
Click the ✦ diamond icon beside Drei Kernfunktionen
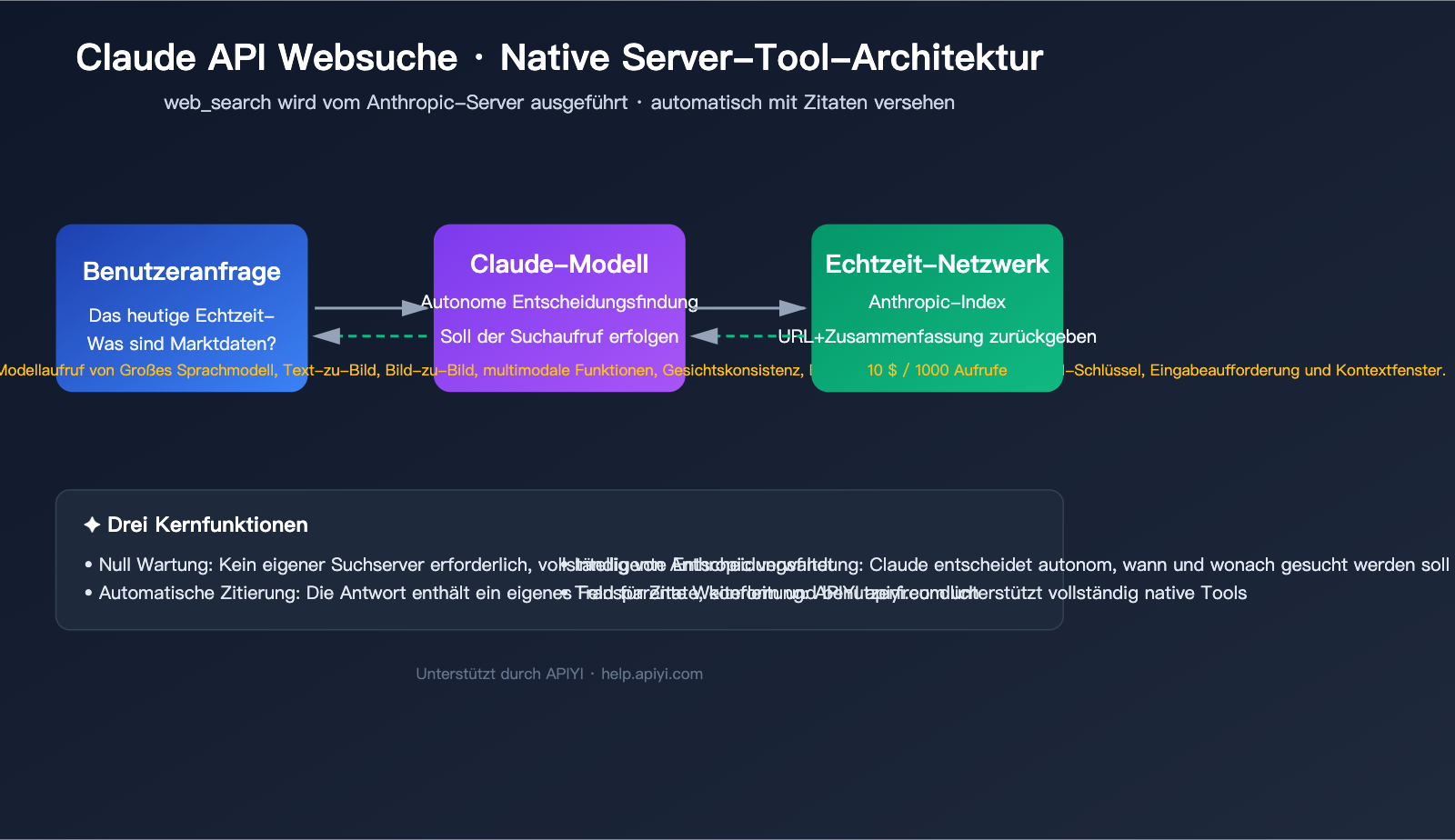tap(91, 525)
